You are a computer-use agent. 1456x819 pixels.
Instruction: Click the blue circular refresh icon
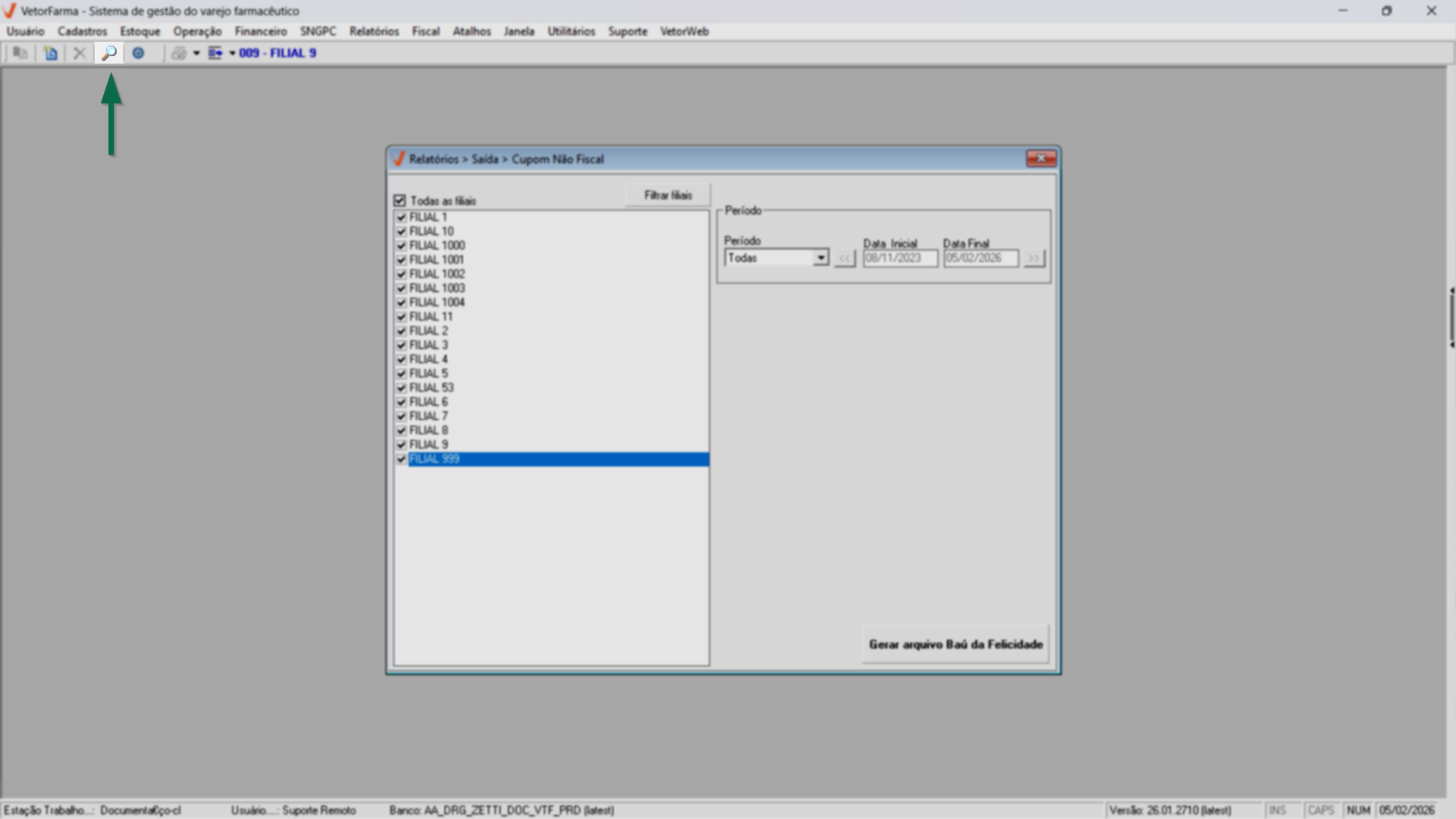[x=138, y=53]
